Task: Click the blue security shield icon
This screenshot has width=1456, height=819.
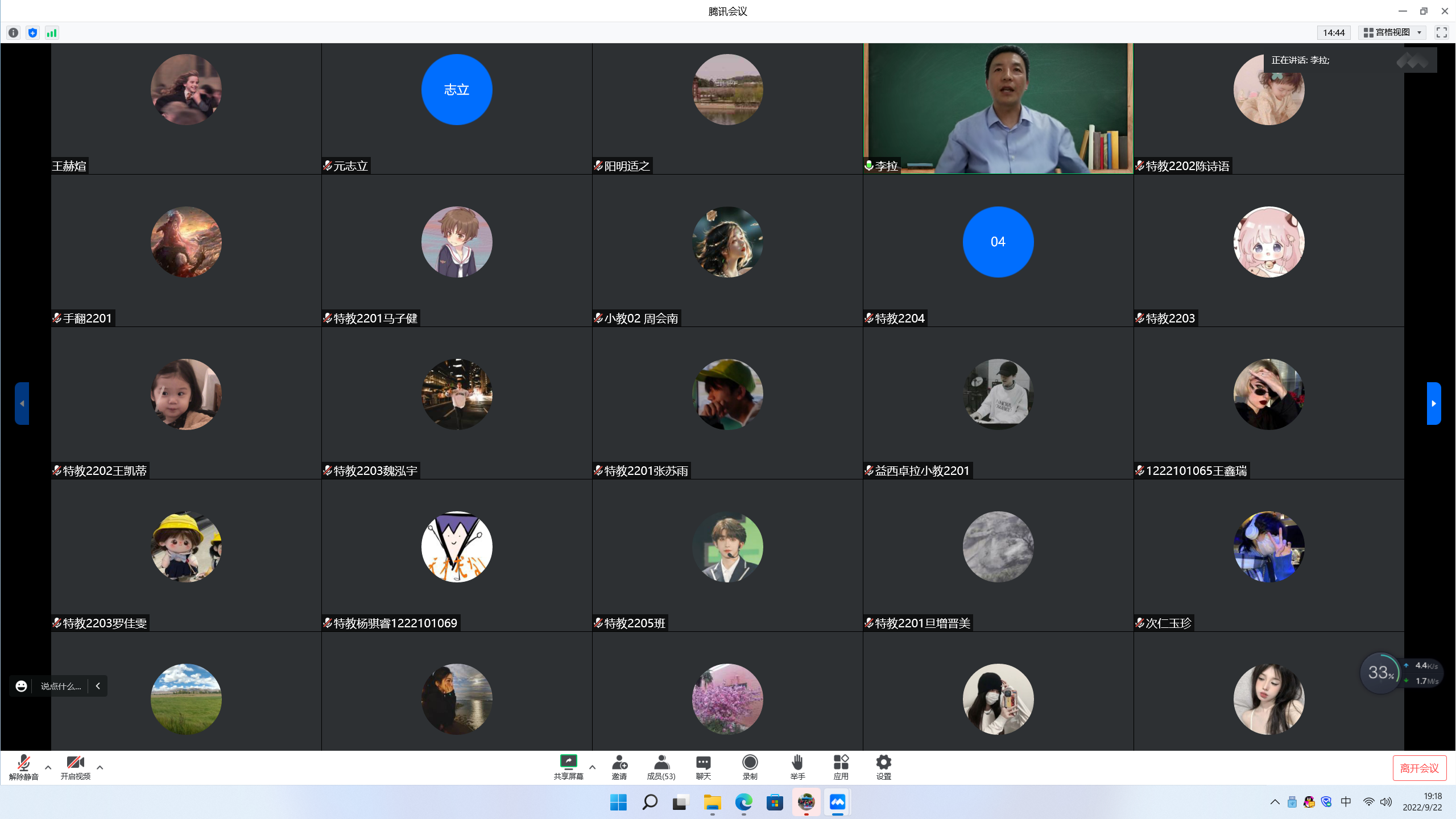Action: 33,33
